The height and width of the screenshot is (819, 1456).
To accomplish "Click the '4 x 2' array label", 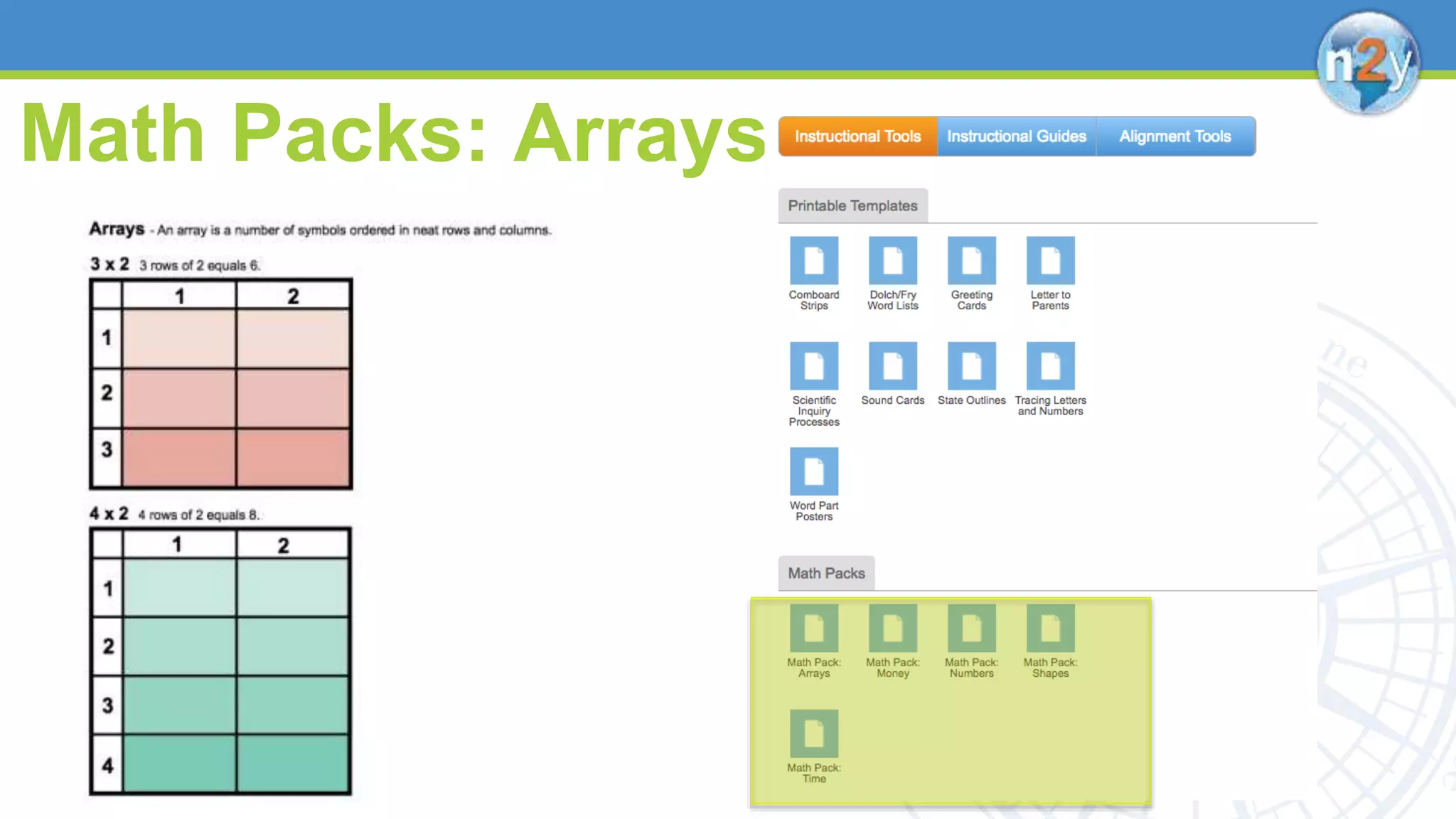I will tap(109, 513).
